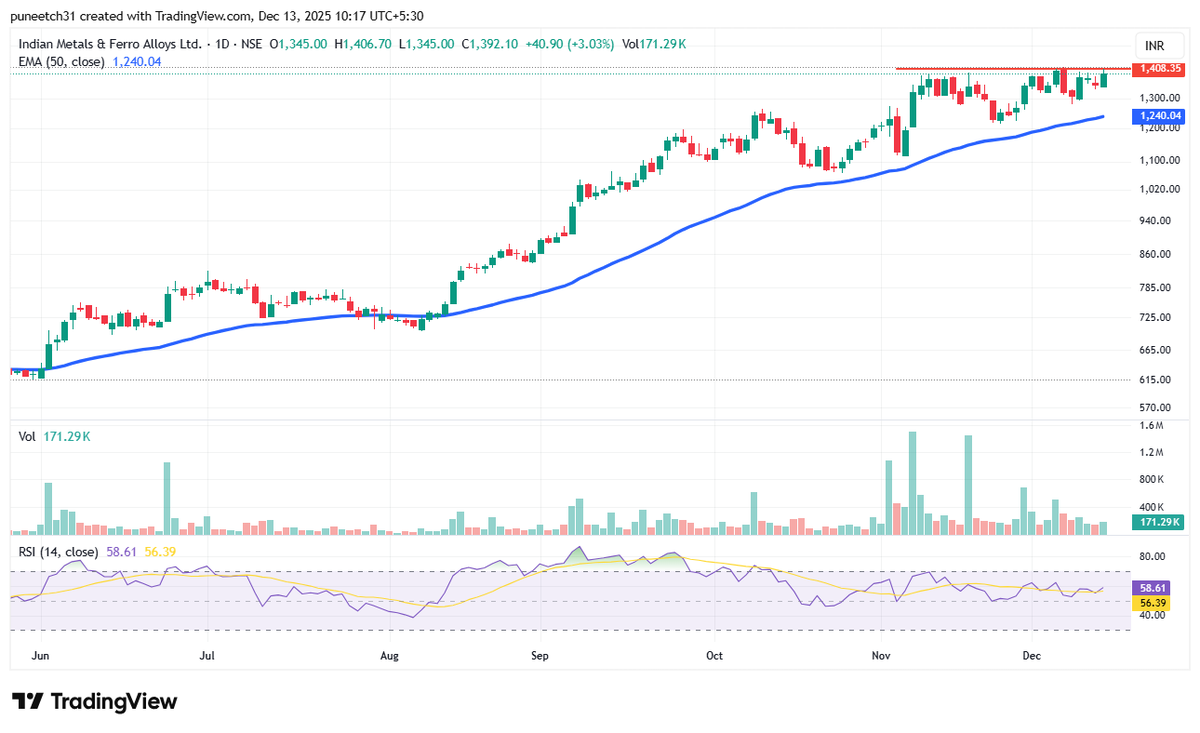Click the Dec label on time axis
The width and height of the screenshot is (1200, 733).
pyautogui.click(x=1032, y=656)
